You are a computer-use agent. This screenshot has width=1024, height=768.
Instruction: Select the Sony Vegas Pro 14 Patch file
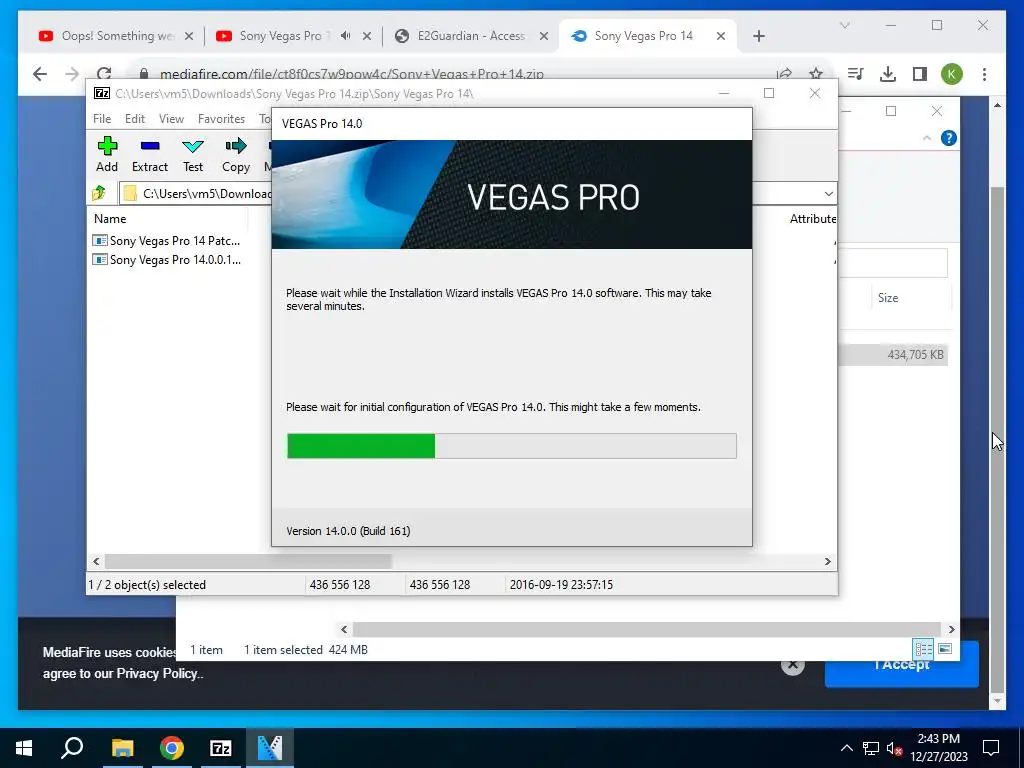click(167, 241)
